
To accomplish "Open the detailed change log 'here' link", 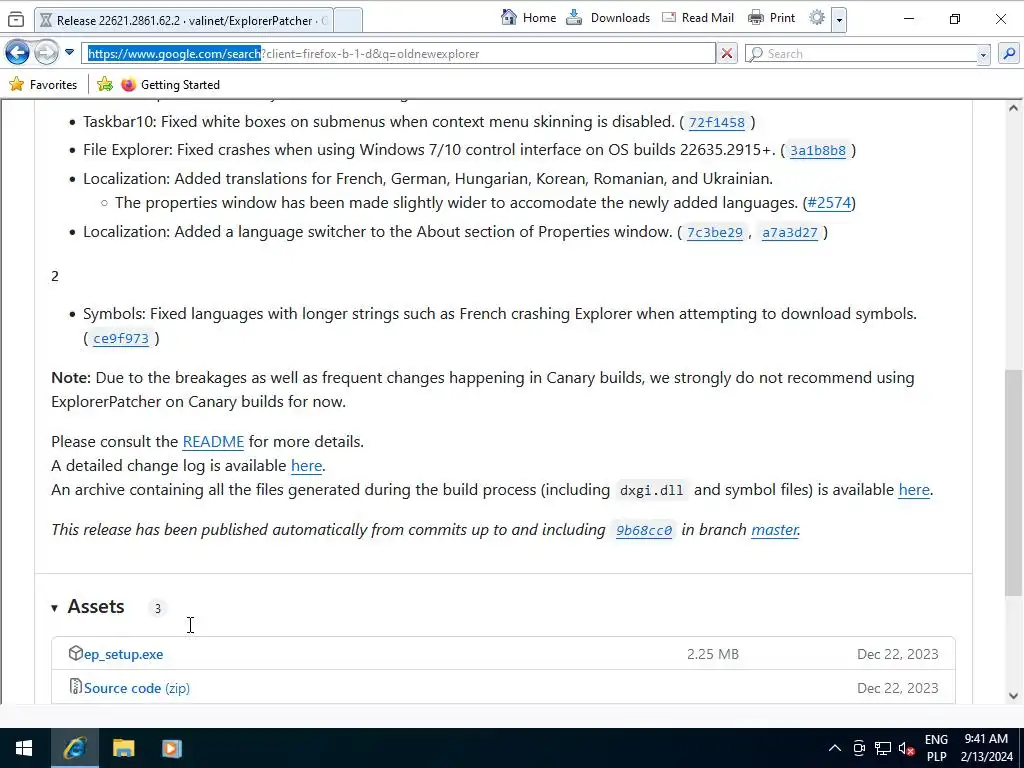I will [306, 466].
